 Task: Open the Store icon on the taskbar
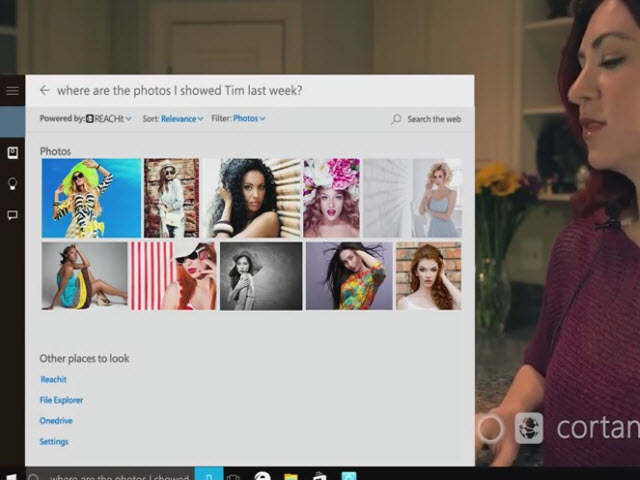point(319,475)
